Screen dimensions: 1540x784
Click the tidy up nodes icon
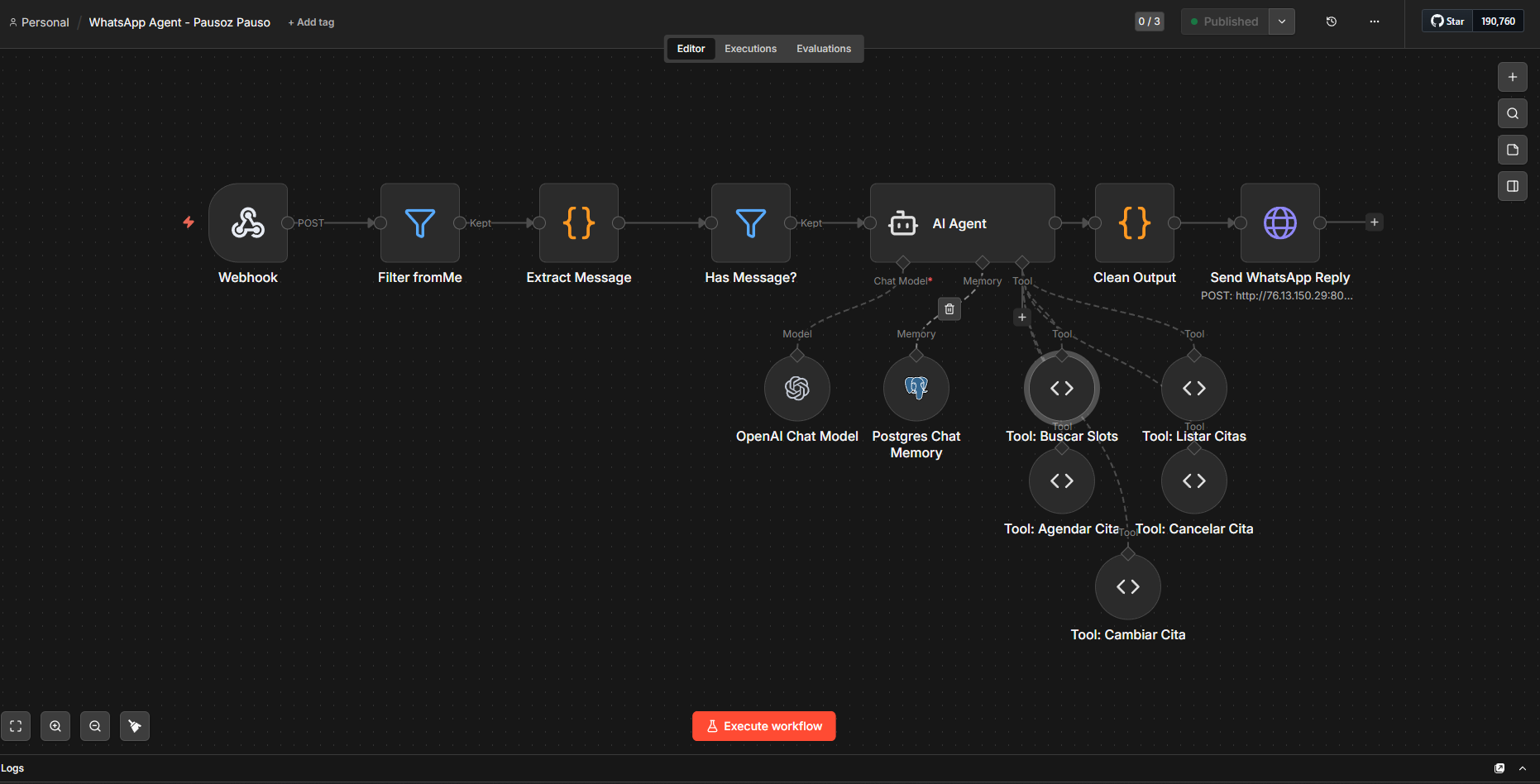(135, 726)
